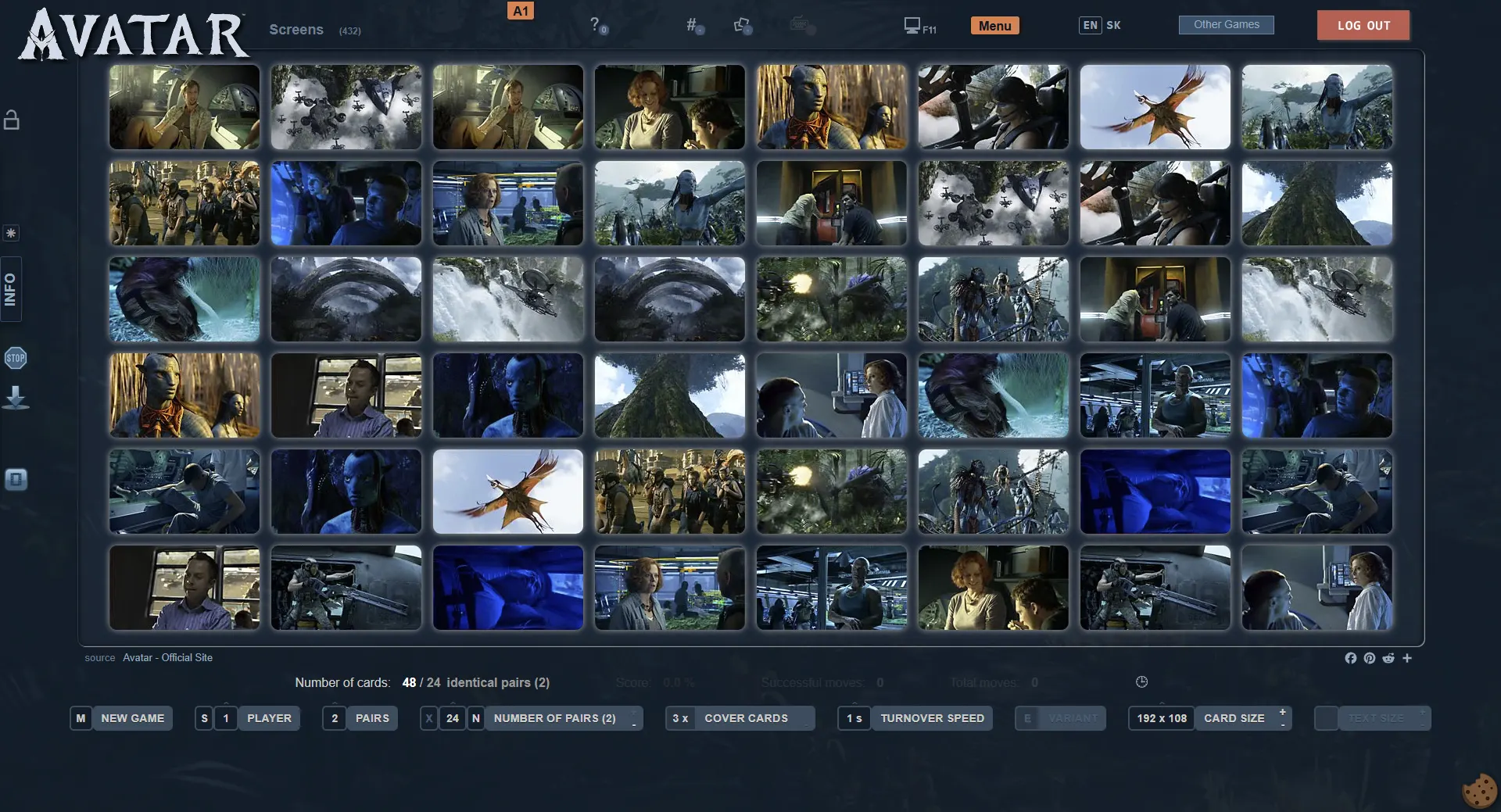
Task: Click the STOP sign icon in sidebar
Action: tap(16, 359)
